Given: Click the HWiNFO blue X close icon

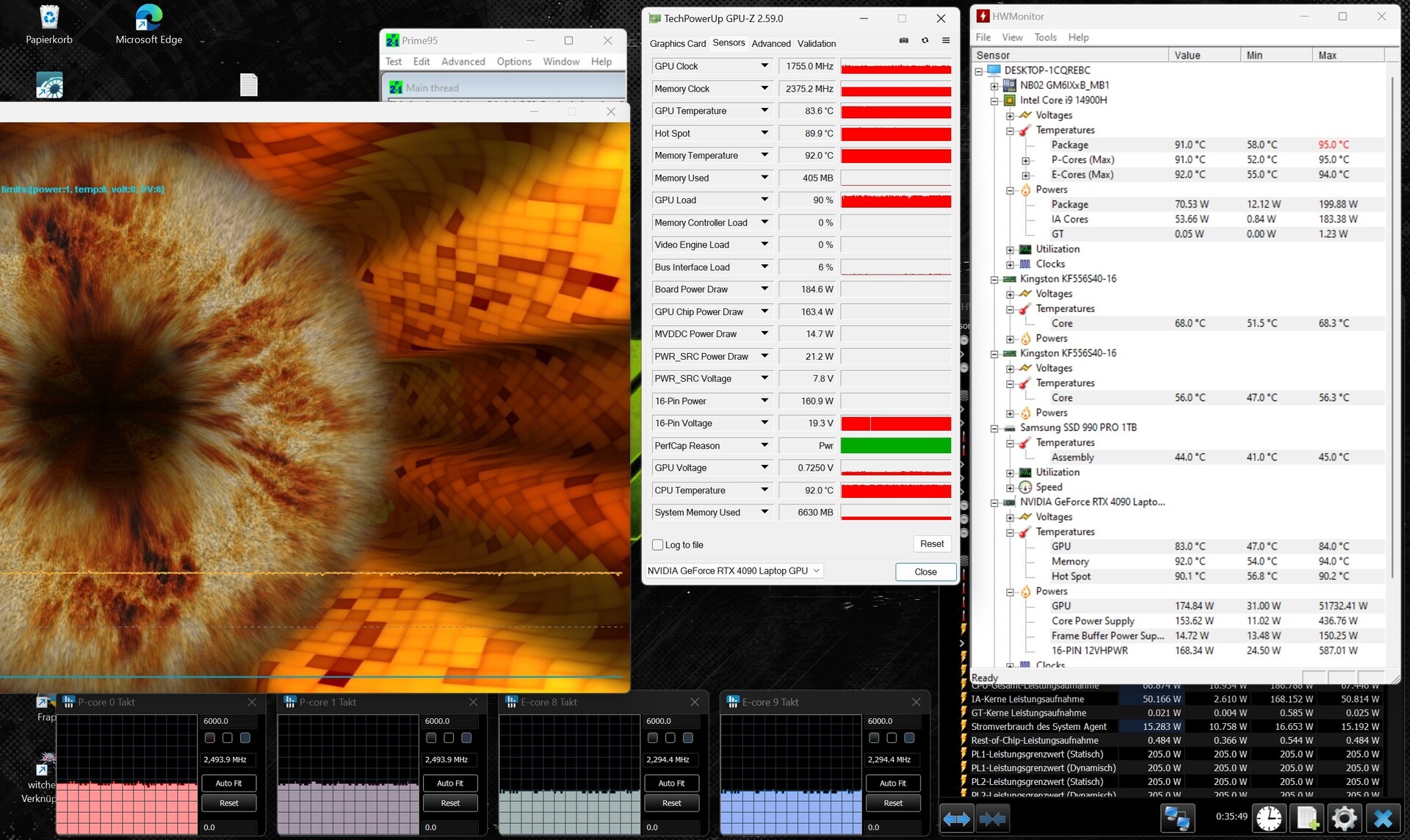Looking at the screenshot, I should click(1383, 818).
